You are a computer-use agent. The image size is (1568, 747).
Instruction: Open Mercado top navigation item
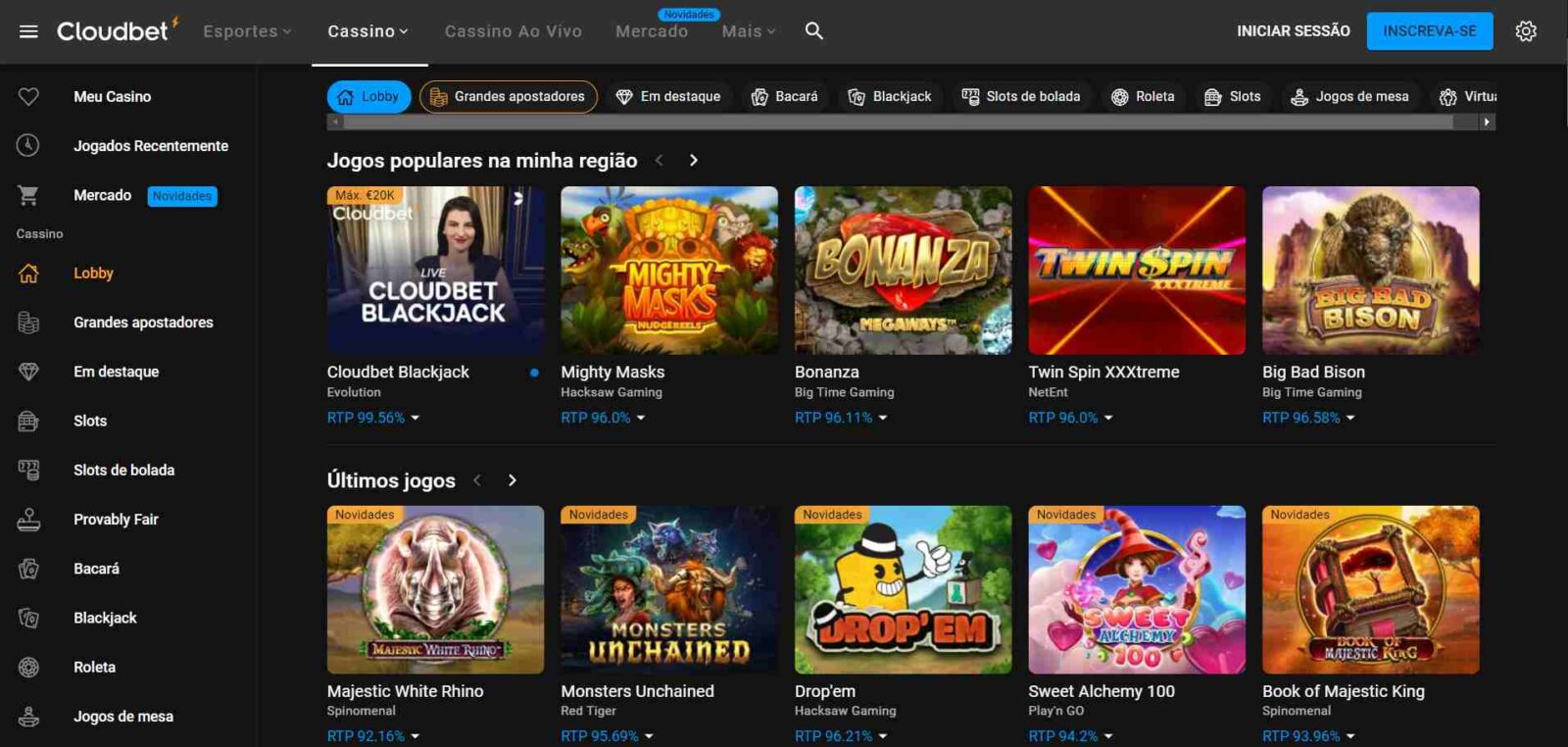coord(652,31)
